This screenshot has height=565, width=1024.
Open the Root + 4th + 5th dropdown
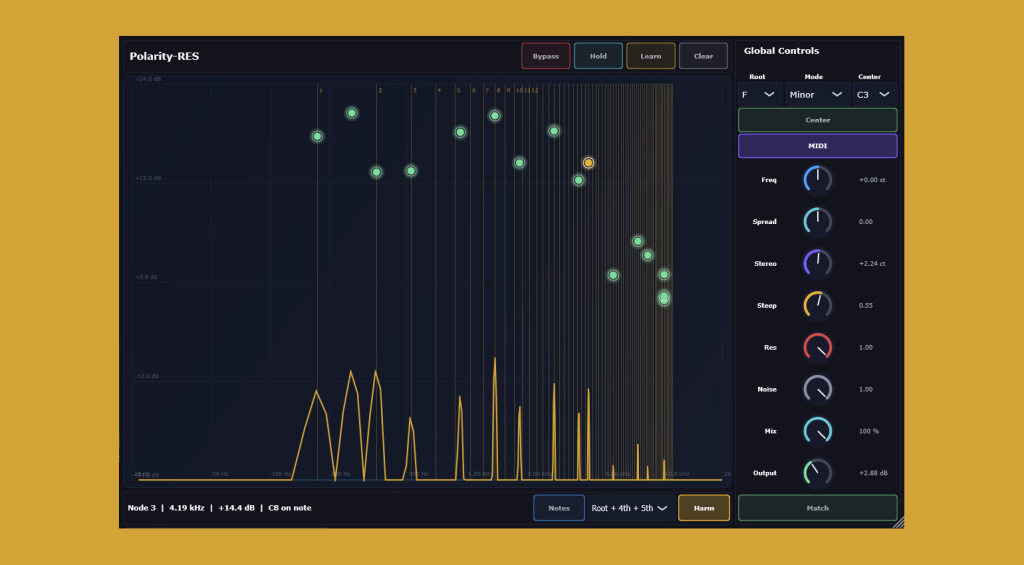630,508
